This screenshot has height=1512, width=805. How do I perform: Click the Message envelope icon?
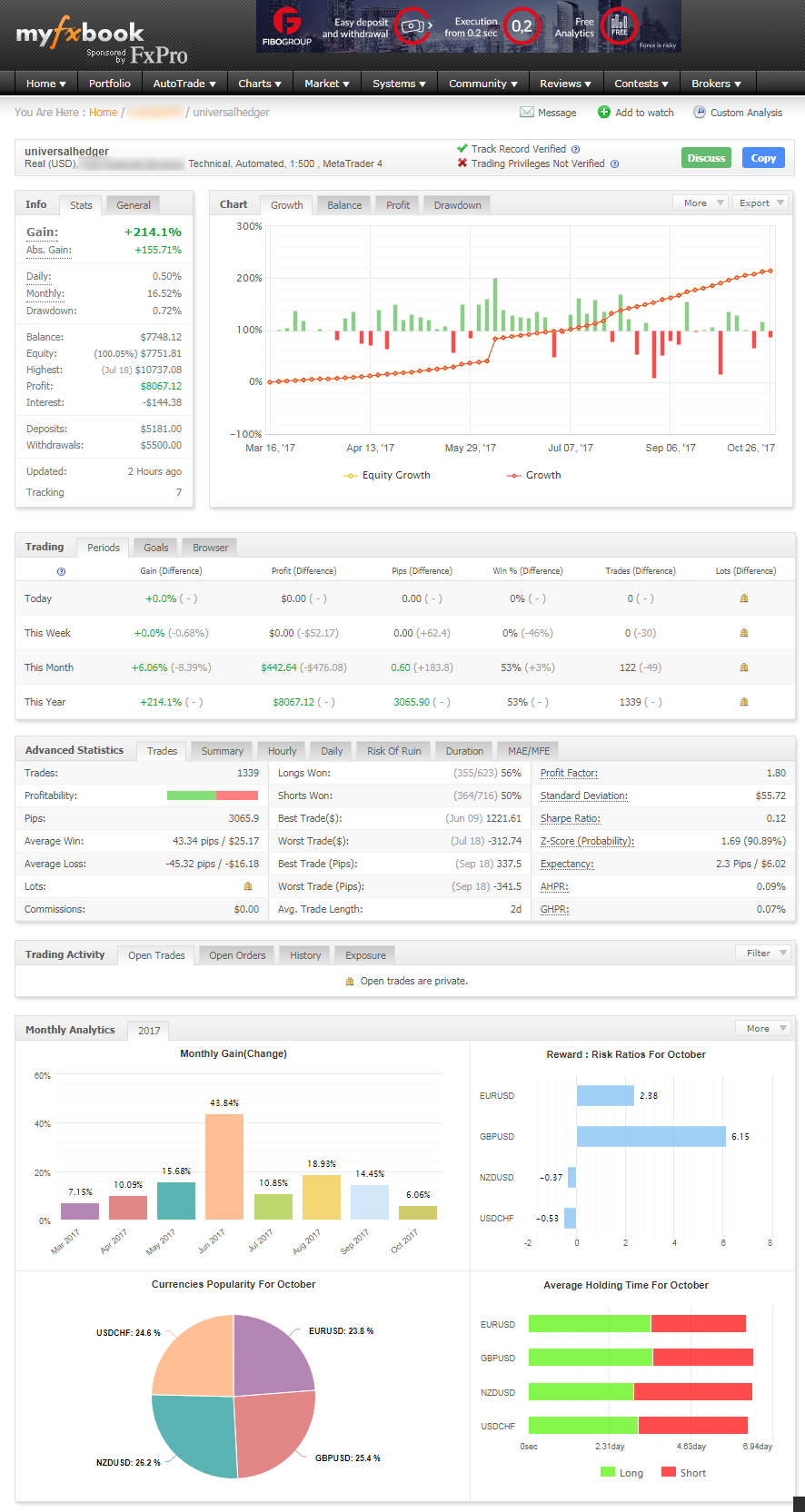pyautogui.click(x=526, y=113)
